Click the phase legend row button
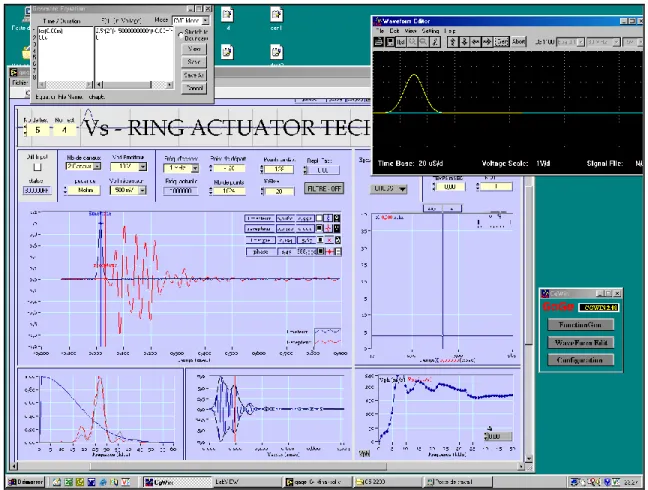 (260, 252)
